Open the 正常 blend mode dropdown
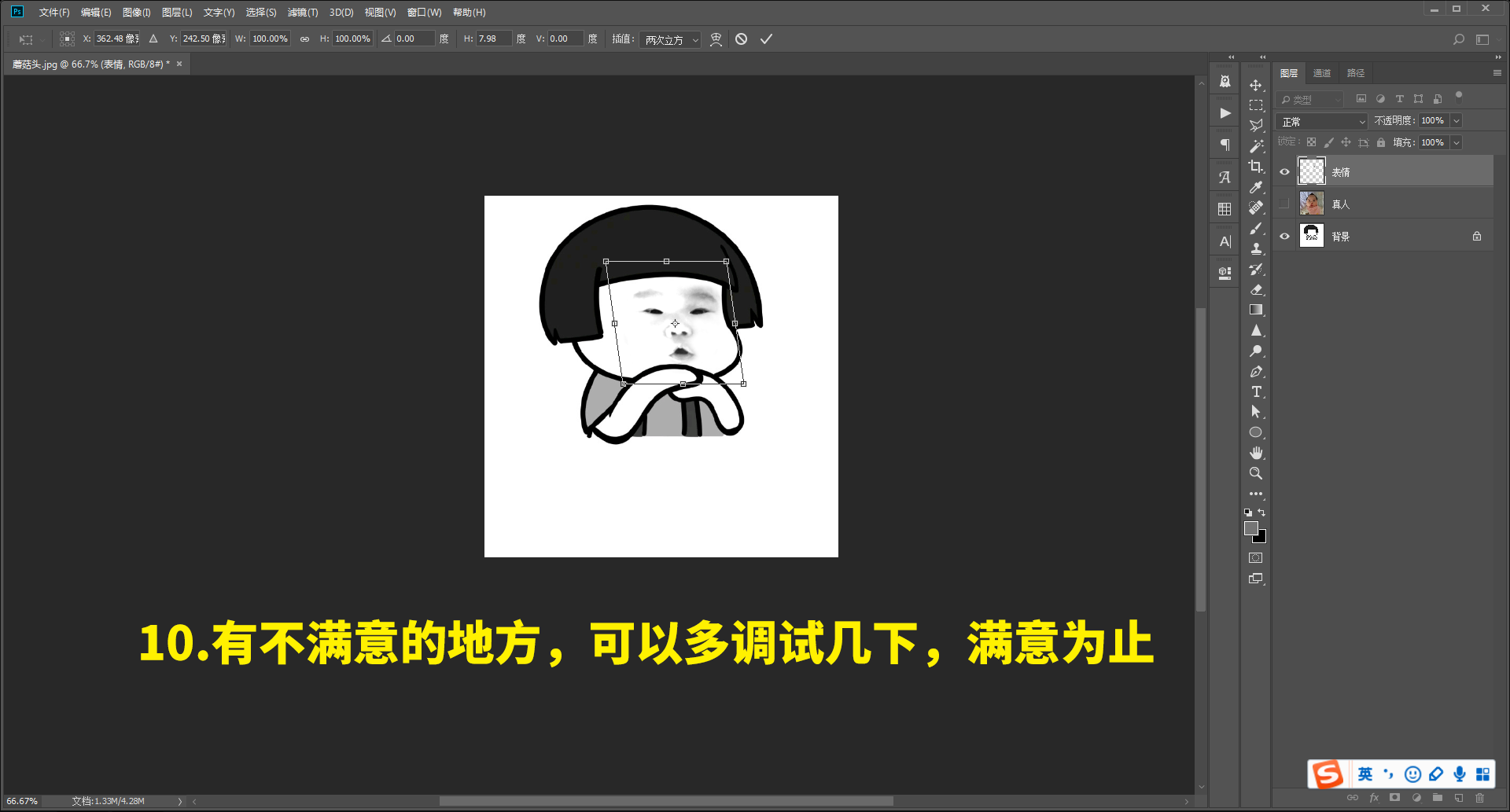 pyautogui.click(x=1323, y=121)
